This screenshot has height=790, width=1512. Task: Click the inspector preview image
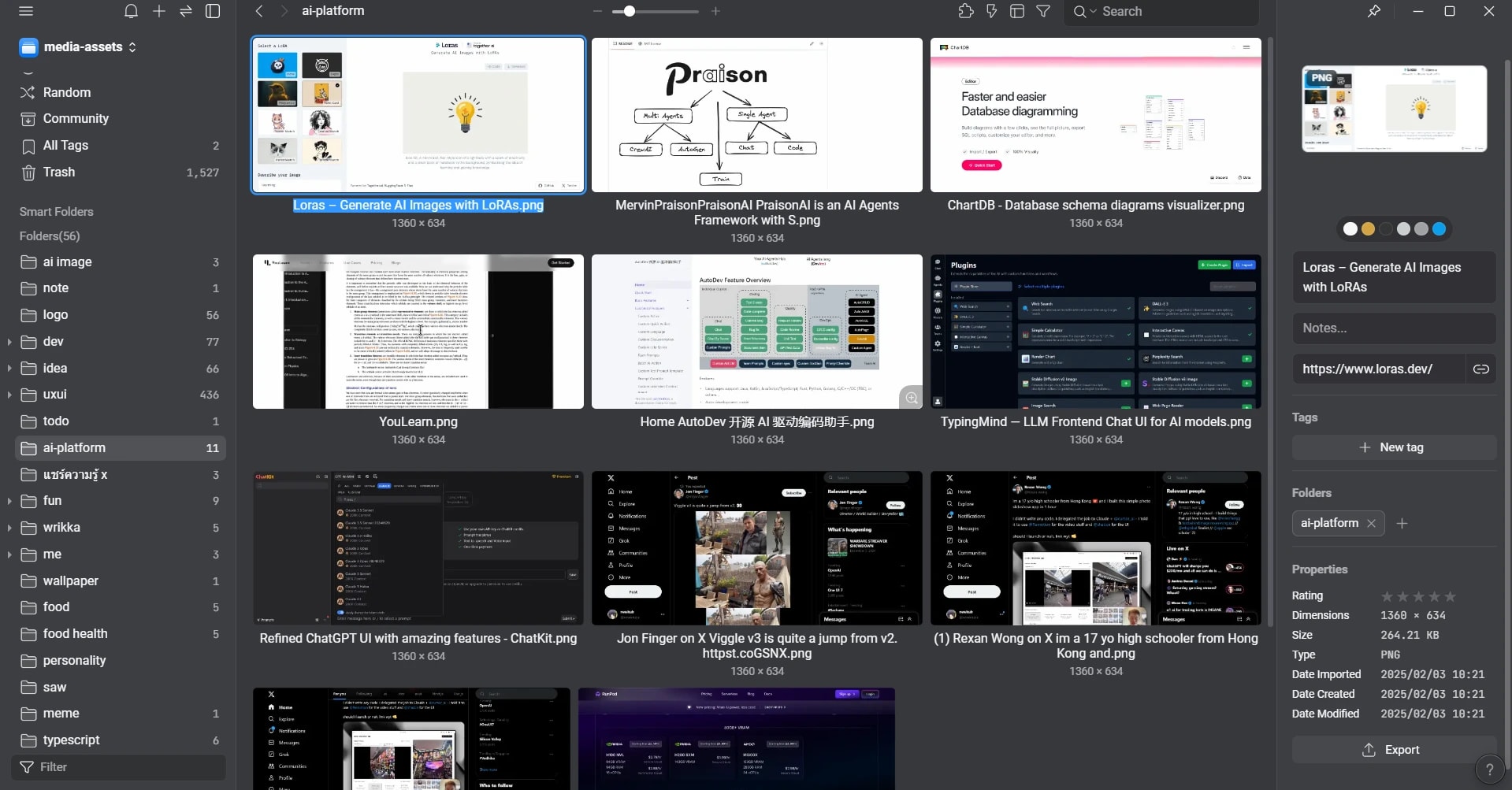click(1394, 109)
